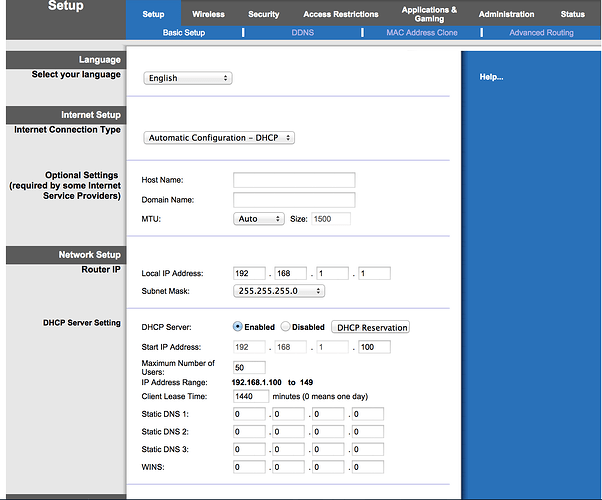Click Local IP Address first octet field
The height and width of the screenshot is (500, 602).
(249, 273)
